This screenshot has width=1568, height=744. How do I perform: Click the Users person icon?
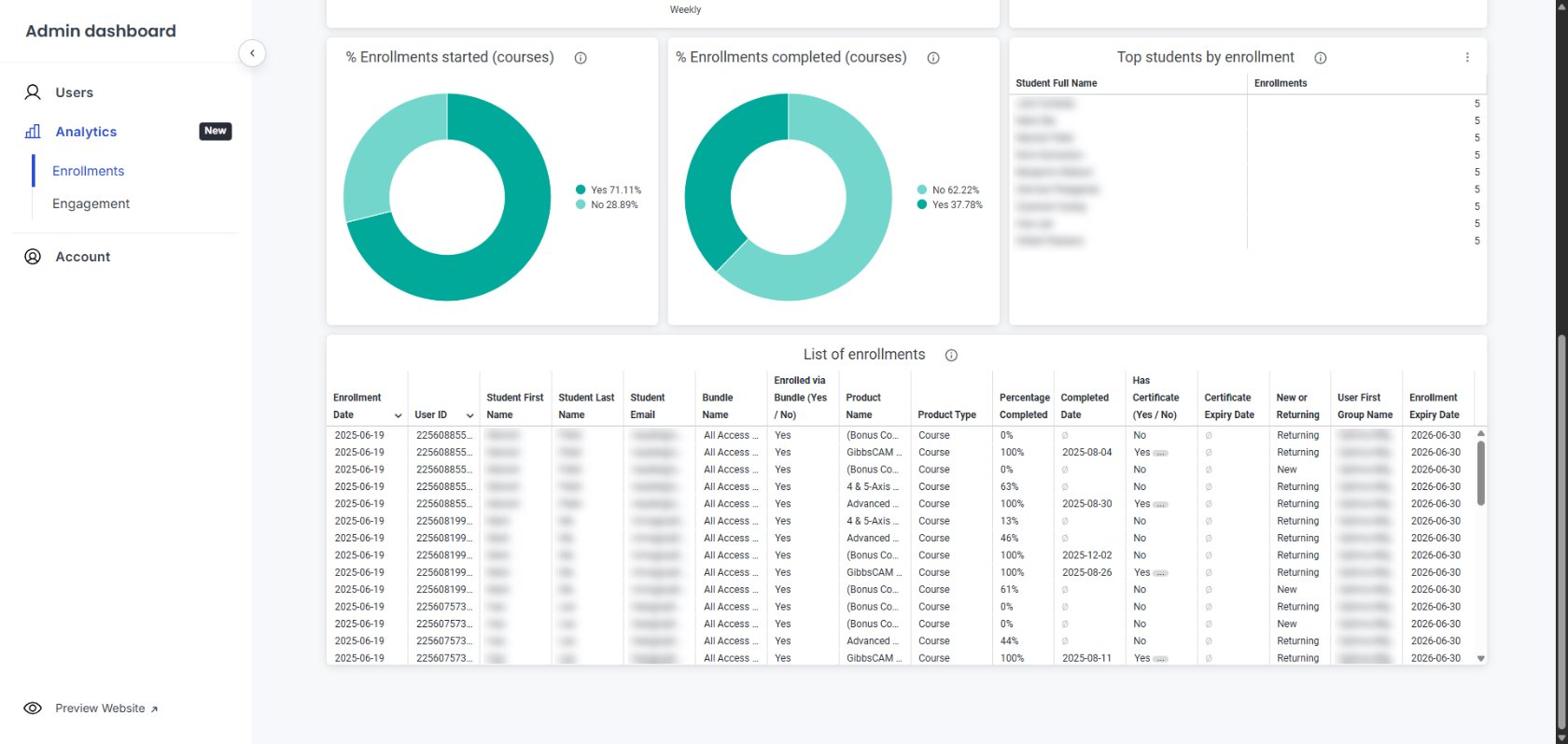[x=33, y=92]
